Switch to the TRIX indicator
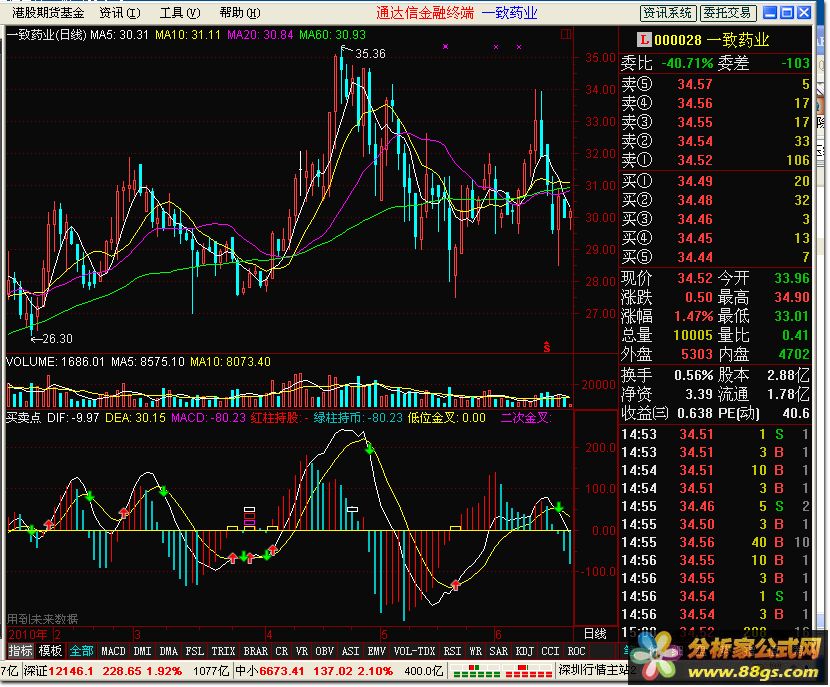Viewport: 830px width, 687px height. coord(223,651)
